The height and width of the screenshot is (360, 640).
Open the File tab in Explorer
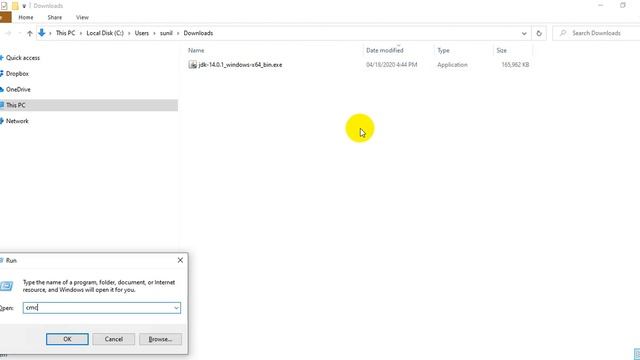coord(5,18)
